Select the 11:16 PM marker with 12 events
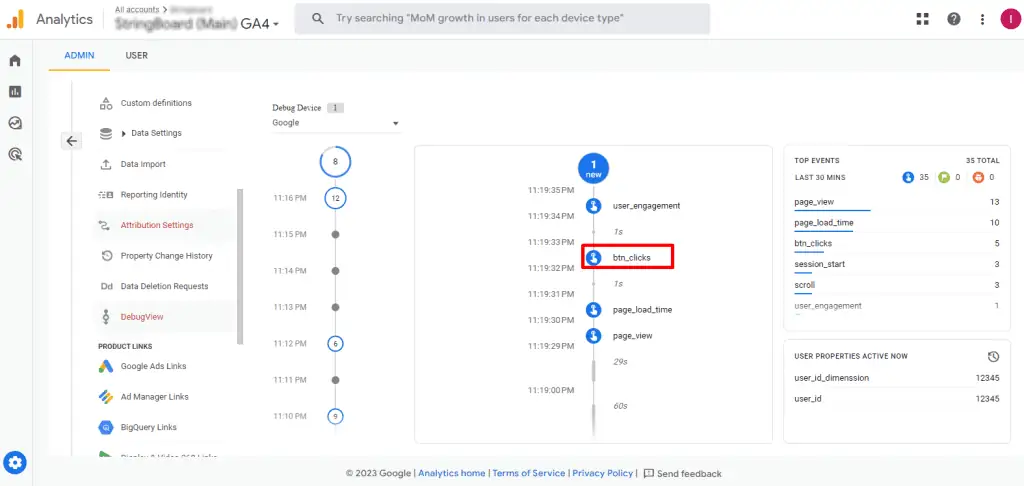This screenshot has width=1024, height=486. [335, 198]
